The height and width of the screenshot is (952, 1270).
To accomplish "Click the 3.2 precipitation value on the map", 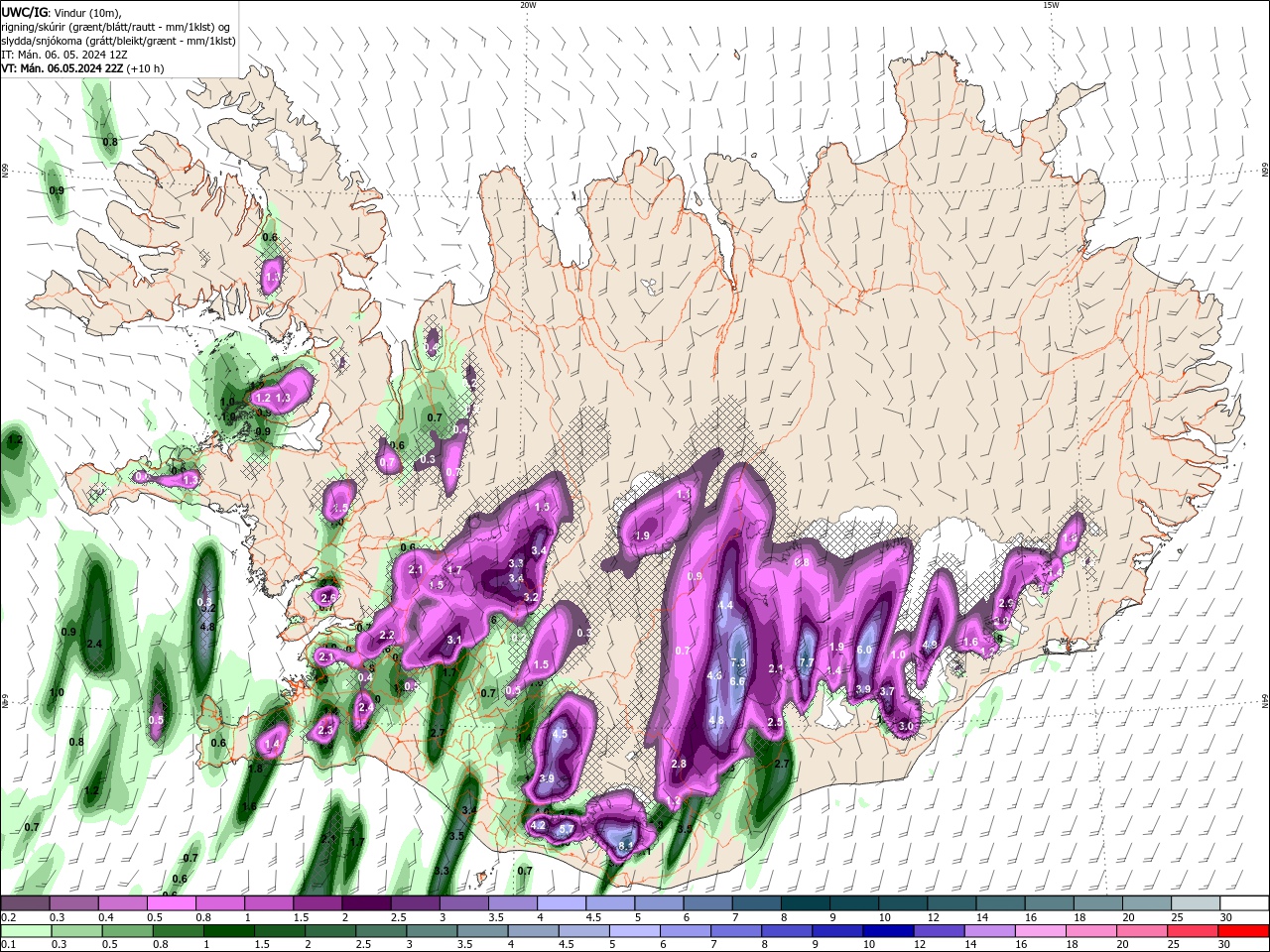I will [x=530, y=598].
